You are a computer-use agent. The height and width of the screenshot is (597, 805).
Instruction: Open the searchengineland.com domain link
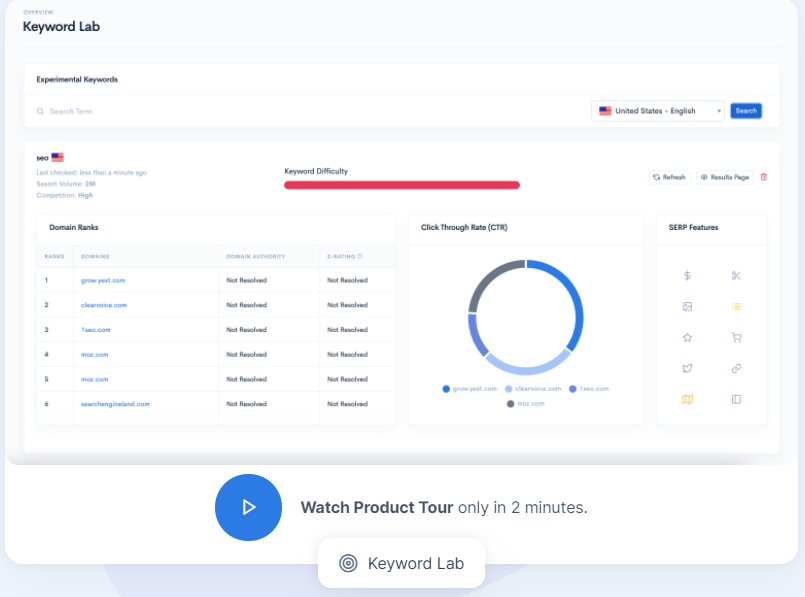click(x=115, y=404)
